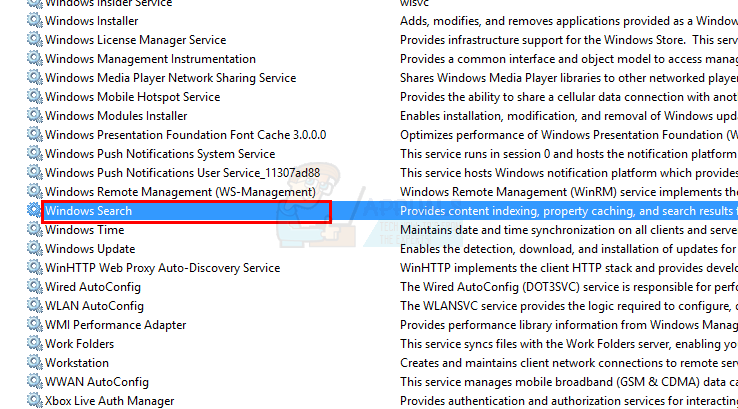Image resolution: width=738 pixels, height=409 pixels.
Task: Select the Wired AutoConfig service name
Action: tap(93, 287)
